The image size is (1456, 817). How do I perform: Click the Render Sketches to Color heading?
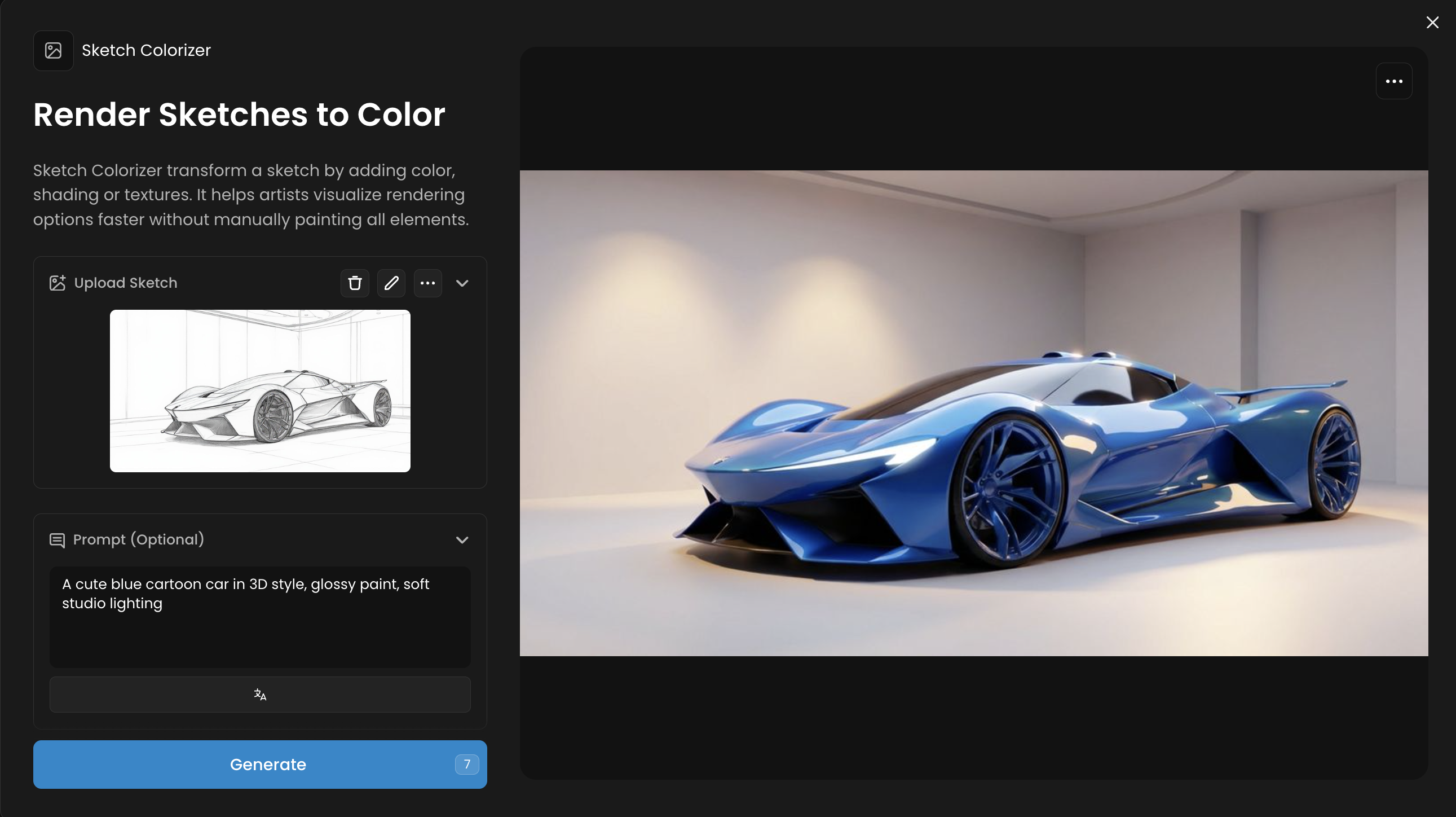239,115
